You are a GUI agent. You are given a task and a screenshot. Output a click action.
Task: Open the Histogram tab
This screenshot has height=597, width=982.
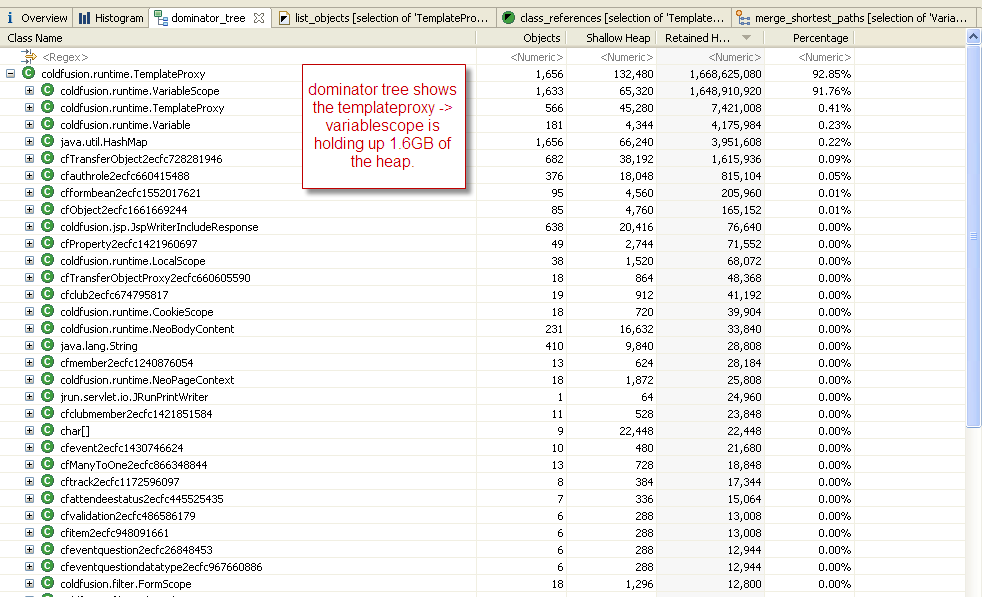click(x=111, y=18)
